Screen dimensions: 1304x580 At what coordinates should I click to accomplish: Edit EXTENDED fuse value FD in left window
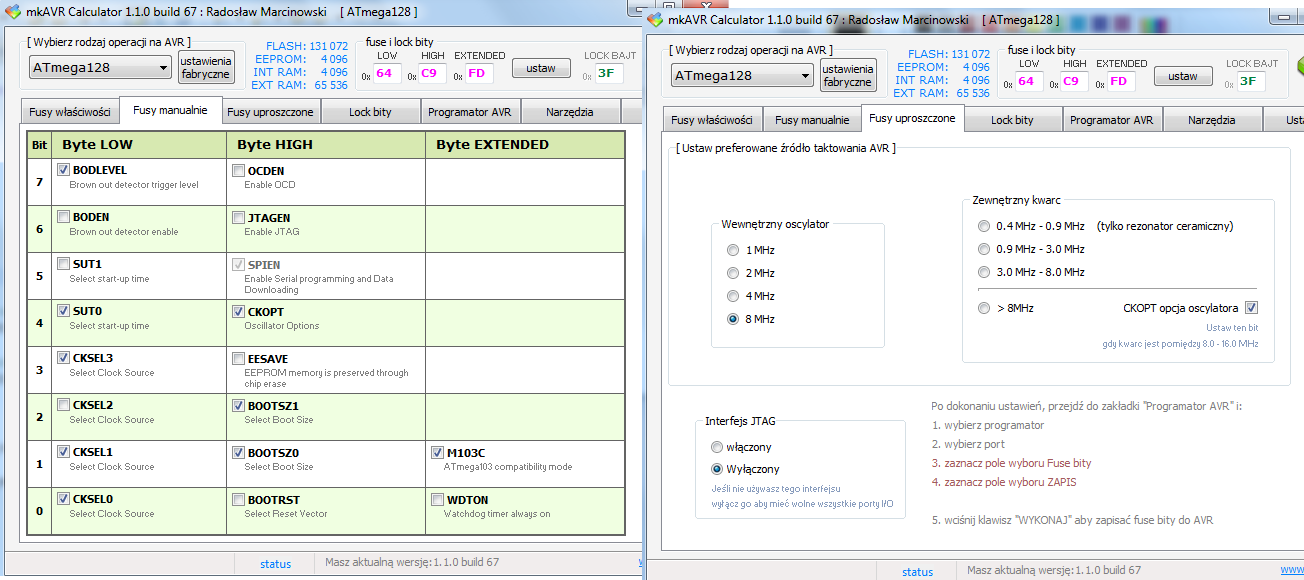(x=478, y=73)
